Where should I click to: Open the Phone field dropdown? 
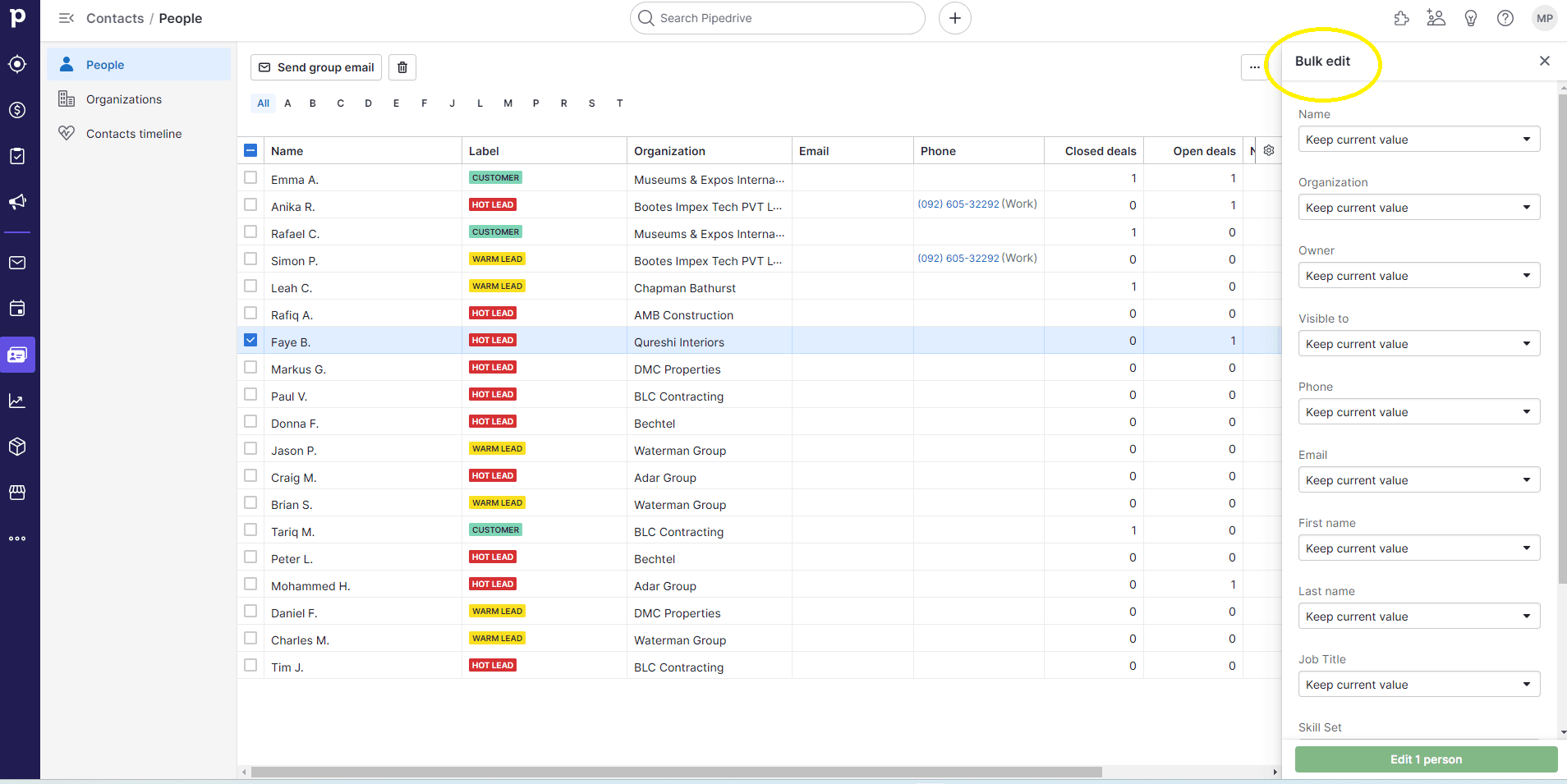[1419, 412]
